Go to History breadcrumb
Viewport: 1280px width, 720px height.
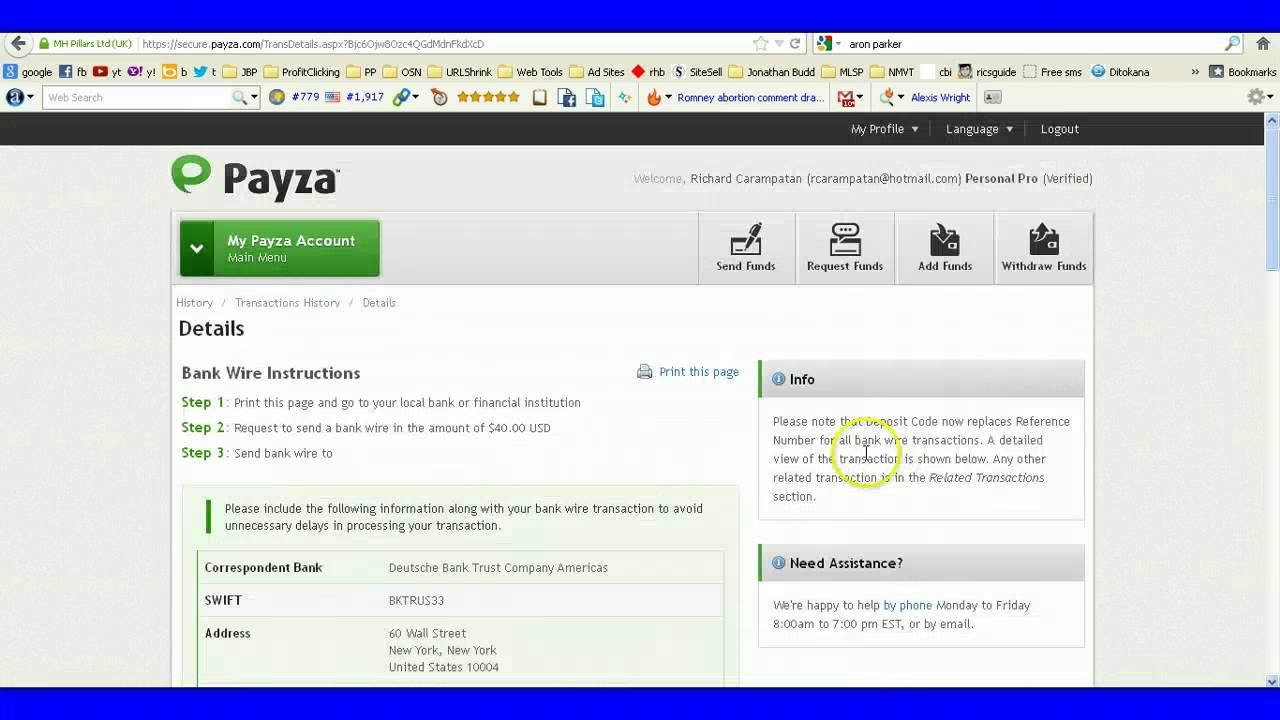(x=194, y=303)
